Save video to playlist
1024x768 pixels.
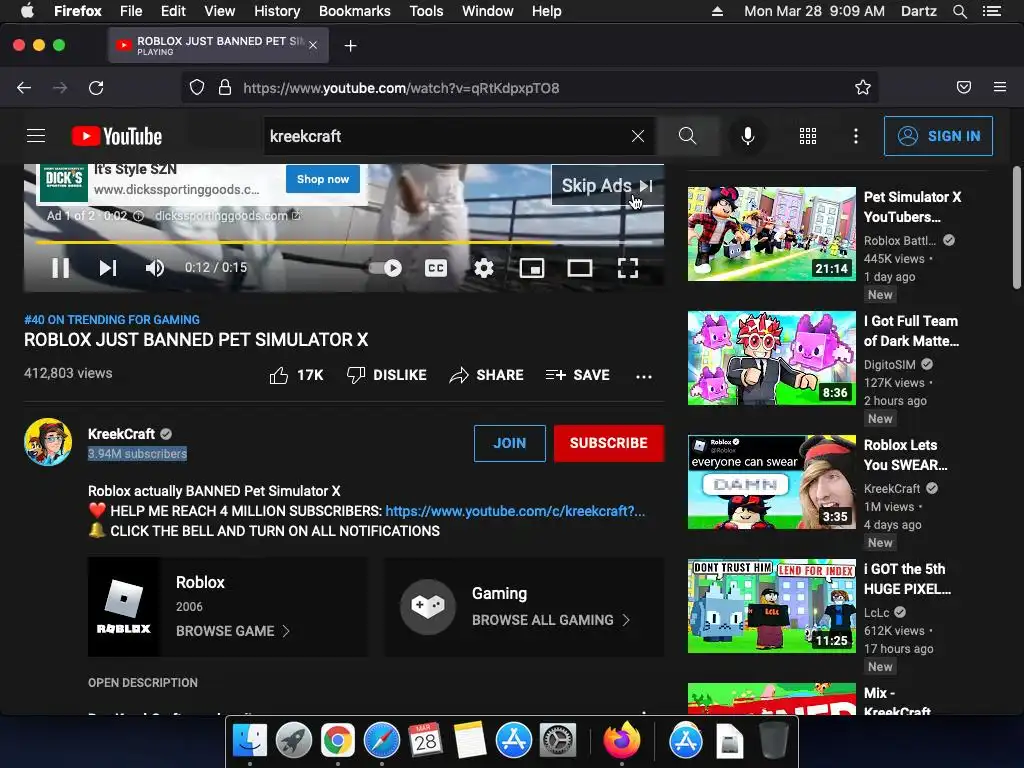point(577,375)
